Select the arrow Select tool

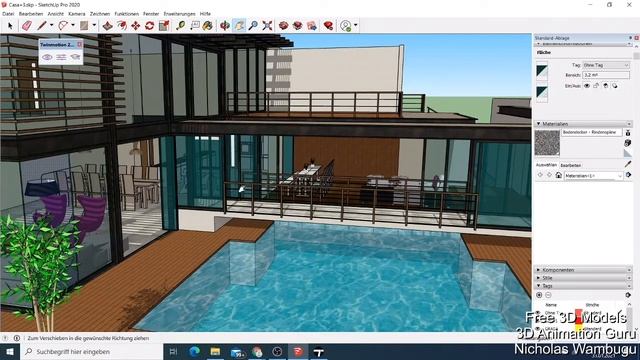[x=10, y=26]
